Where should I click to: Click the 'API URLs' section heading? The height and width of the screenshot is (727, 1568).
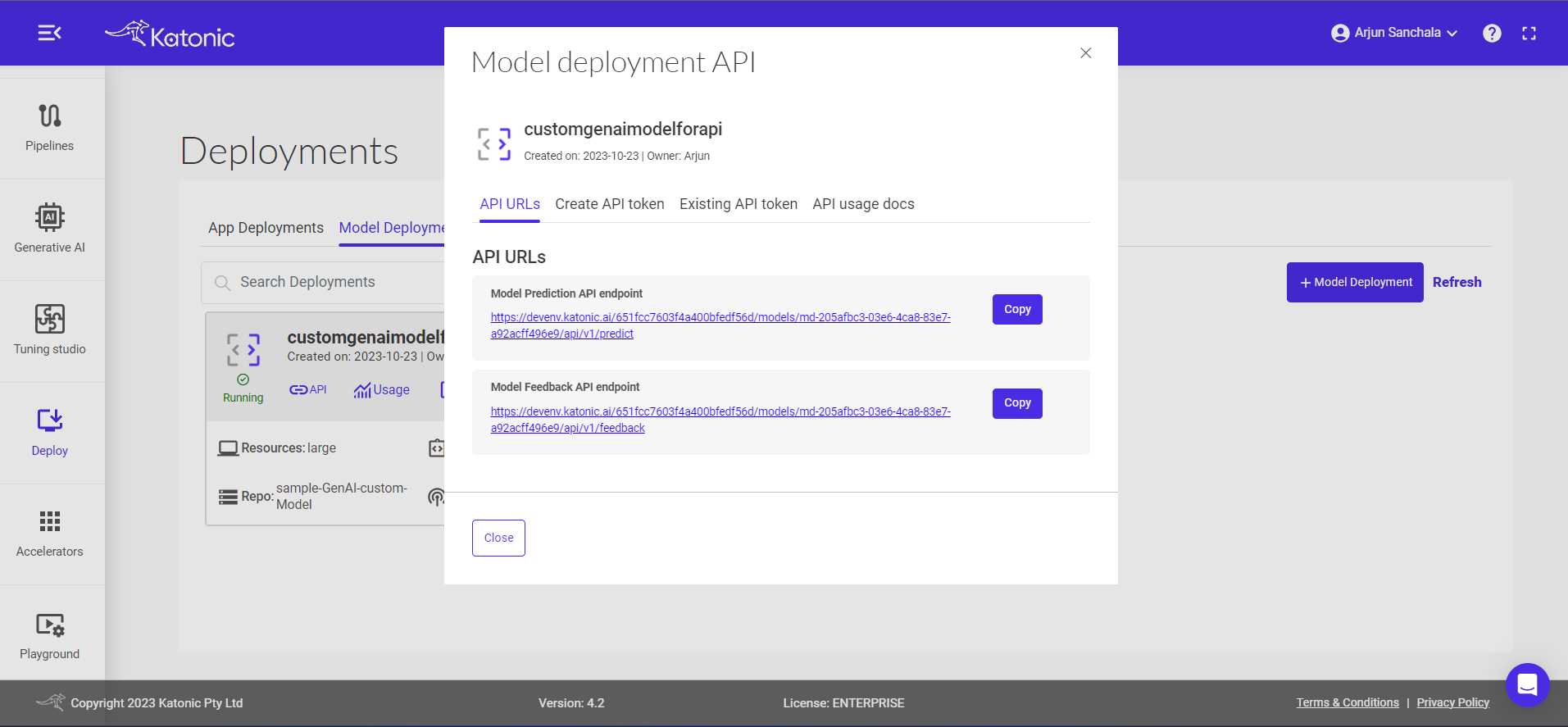tap(509, 257)
